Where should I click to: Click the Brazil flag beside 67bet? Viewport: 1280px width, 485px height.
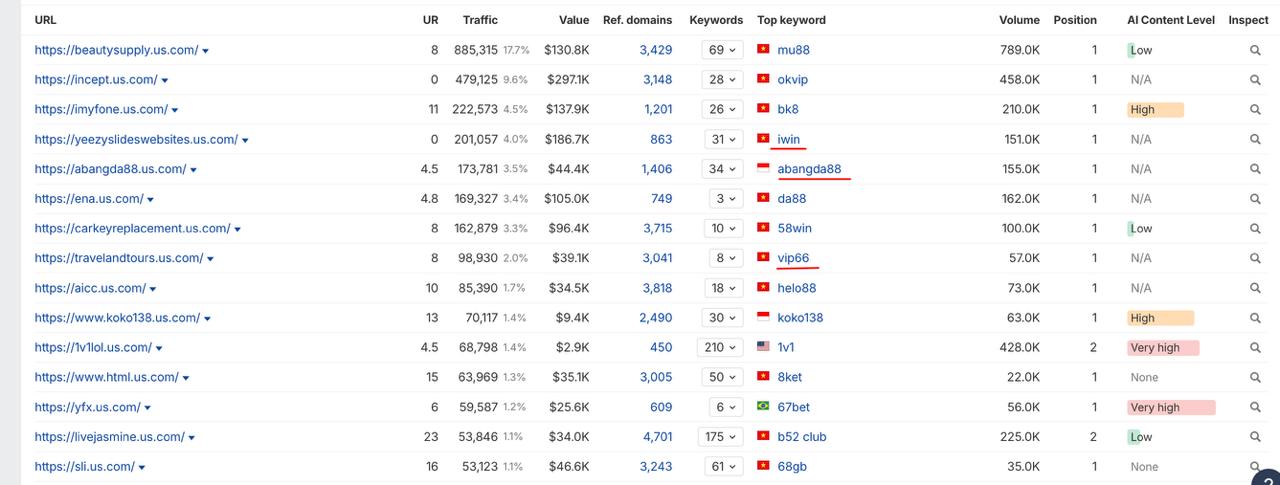coord(763,407)
